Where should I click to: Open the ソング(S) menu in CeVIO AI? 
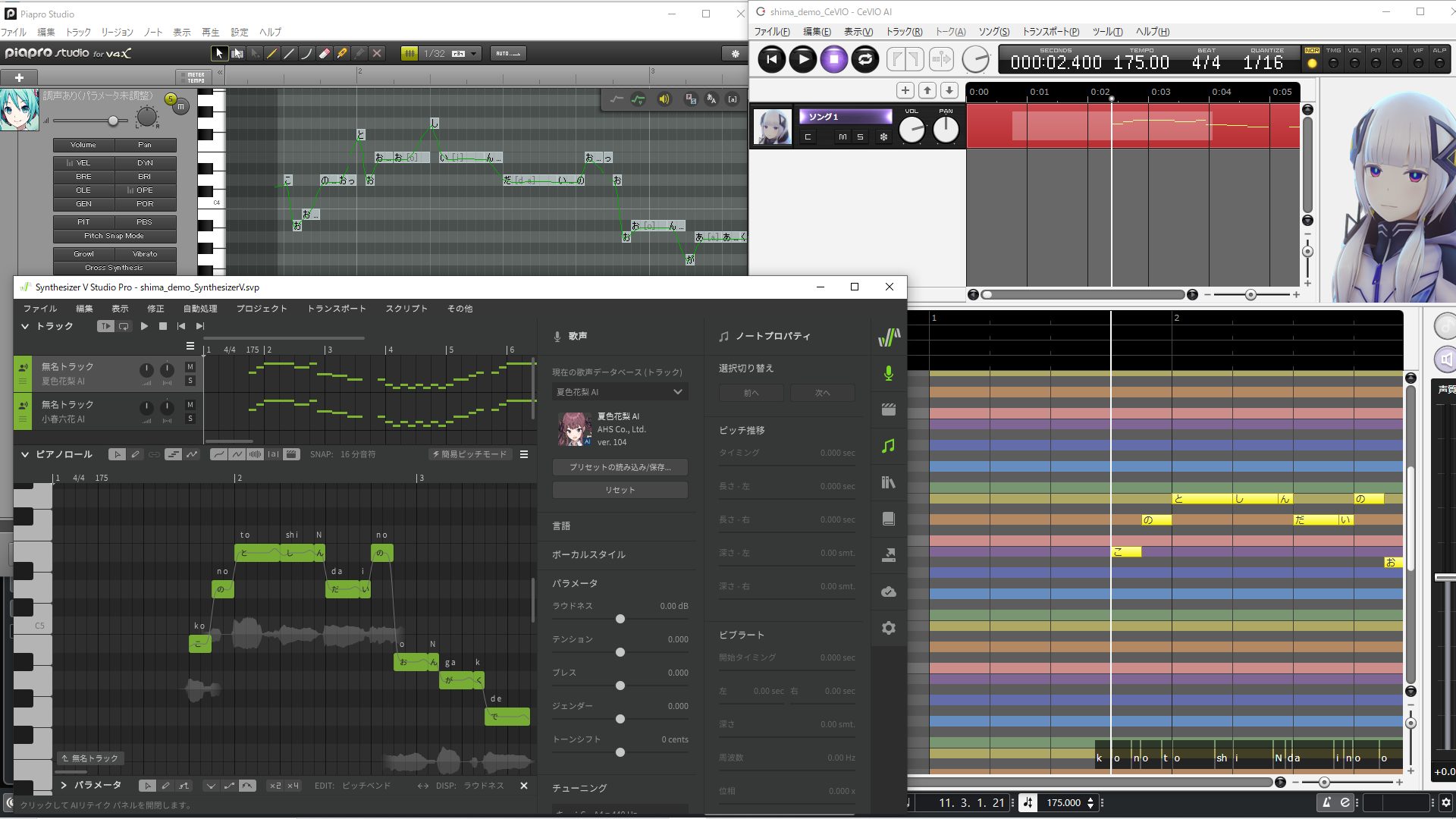993,32
